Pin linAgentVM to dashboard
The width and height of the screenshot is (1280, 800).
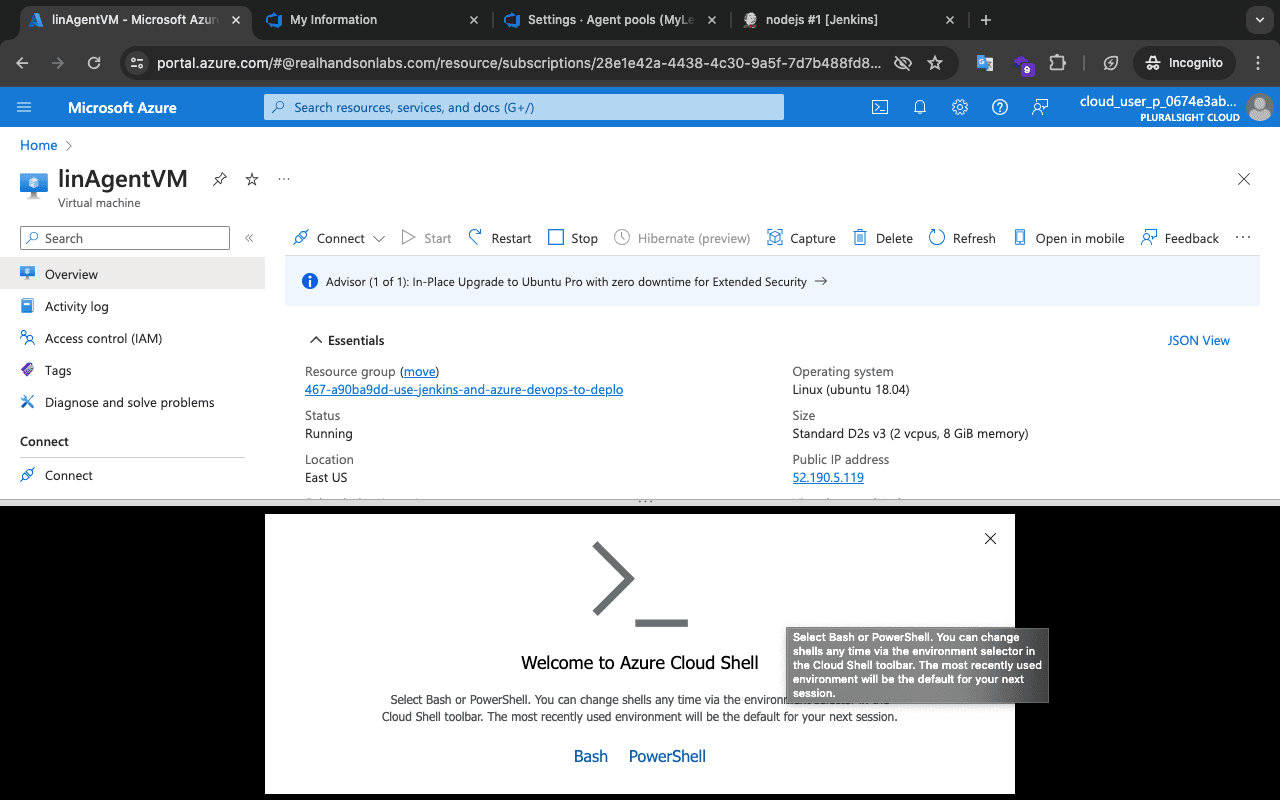click(220, 179)
